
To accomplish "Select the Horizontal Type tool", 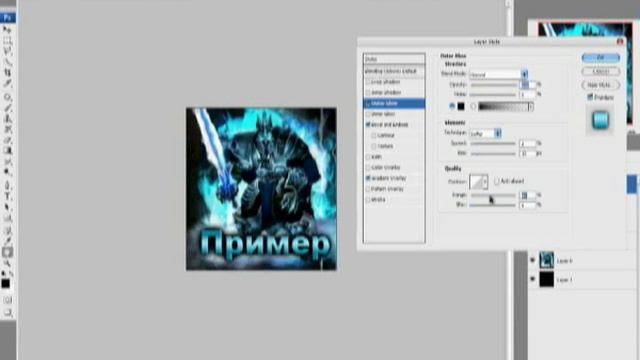I will coord(7,196).
